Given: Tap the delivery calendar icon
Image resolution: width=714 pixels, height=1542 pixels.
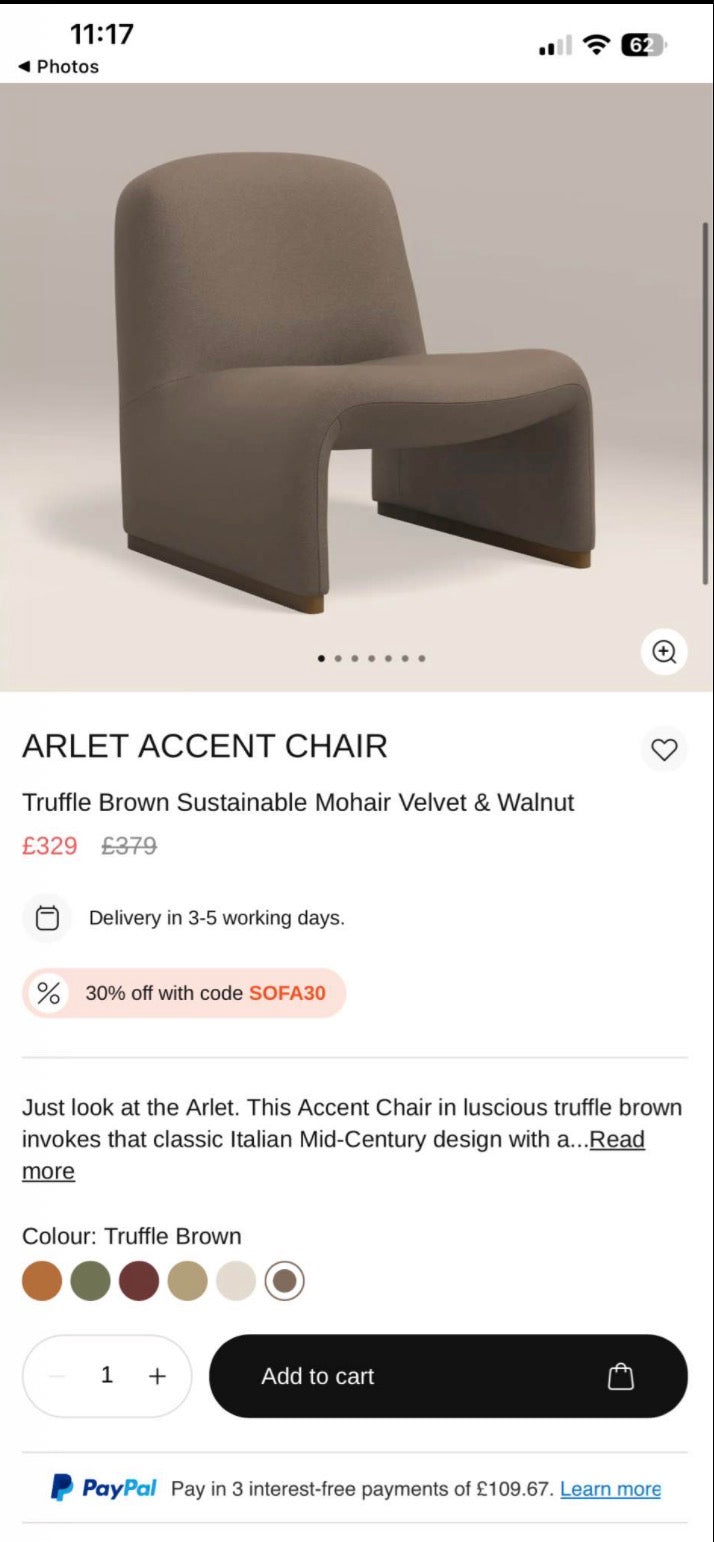Looking at the screenshot, I should coord(46,917).
